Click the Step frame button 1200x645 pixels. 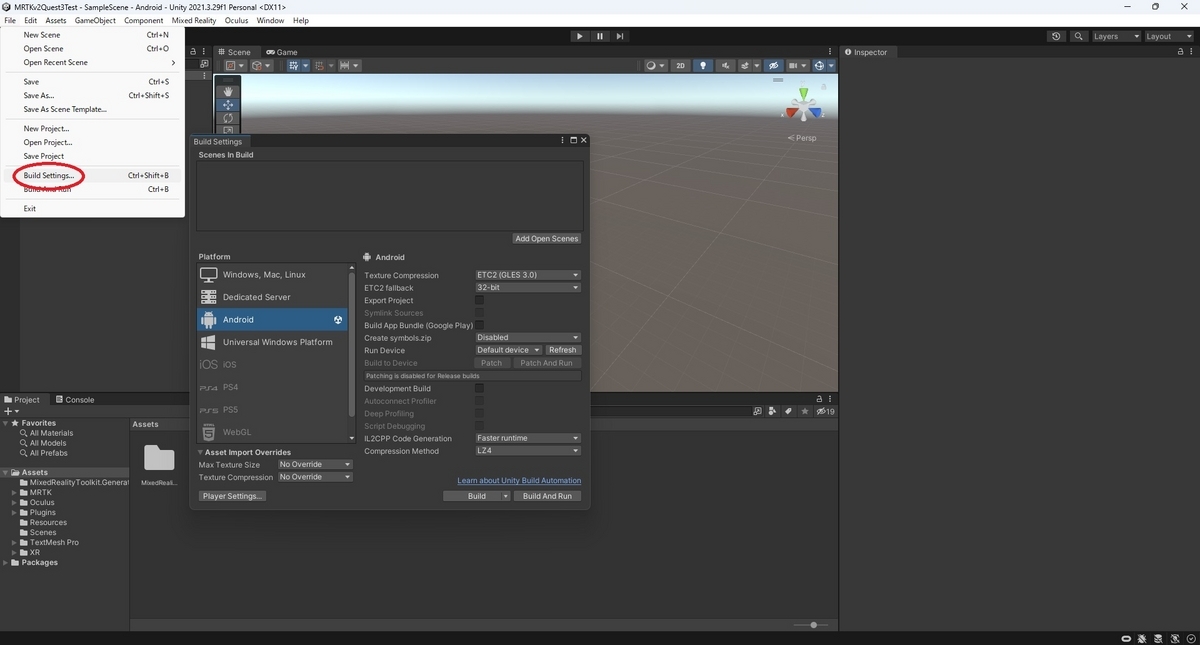tap(620, 36)
